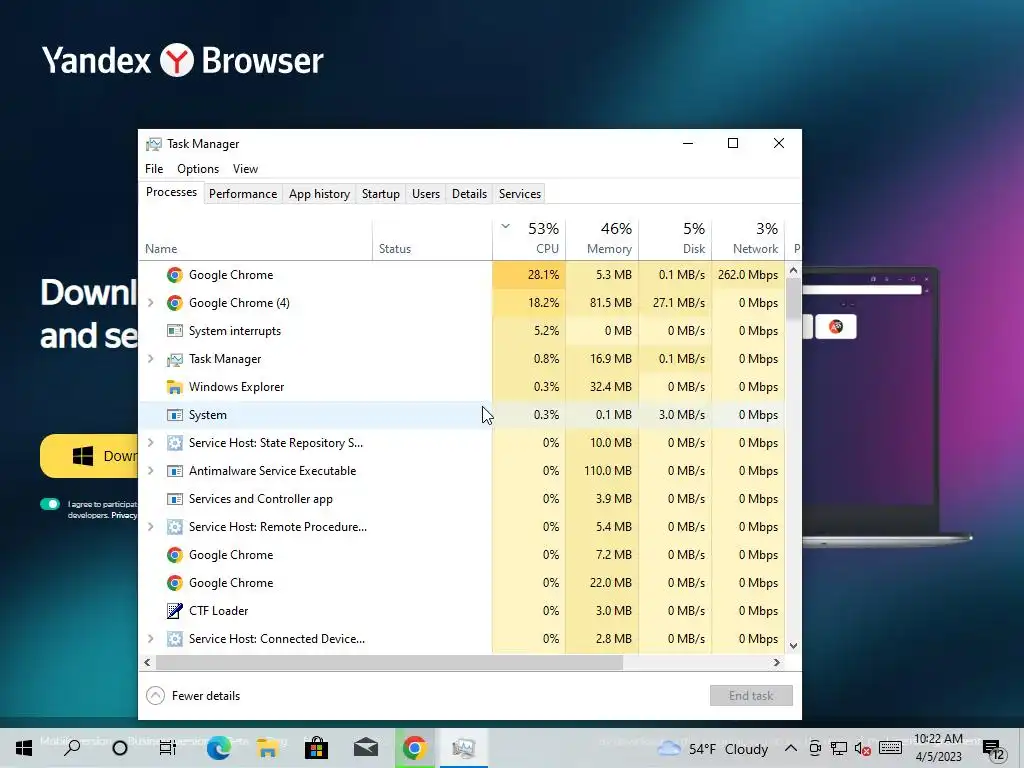1024x768 pixels.
Task: Sort processes by CPU column
Action: tap(530, 239)
